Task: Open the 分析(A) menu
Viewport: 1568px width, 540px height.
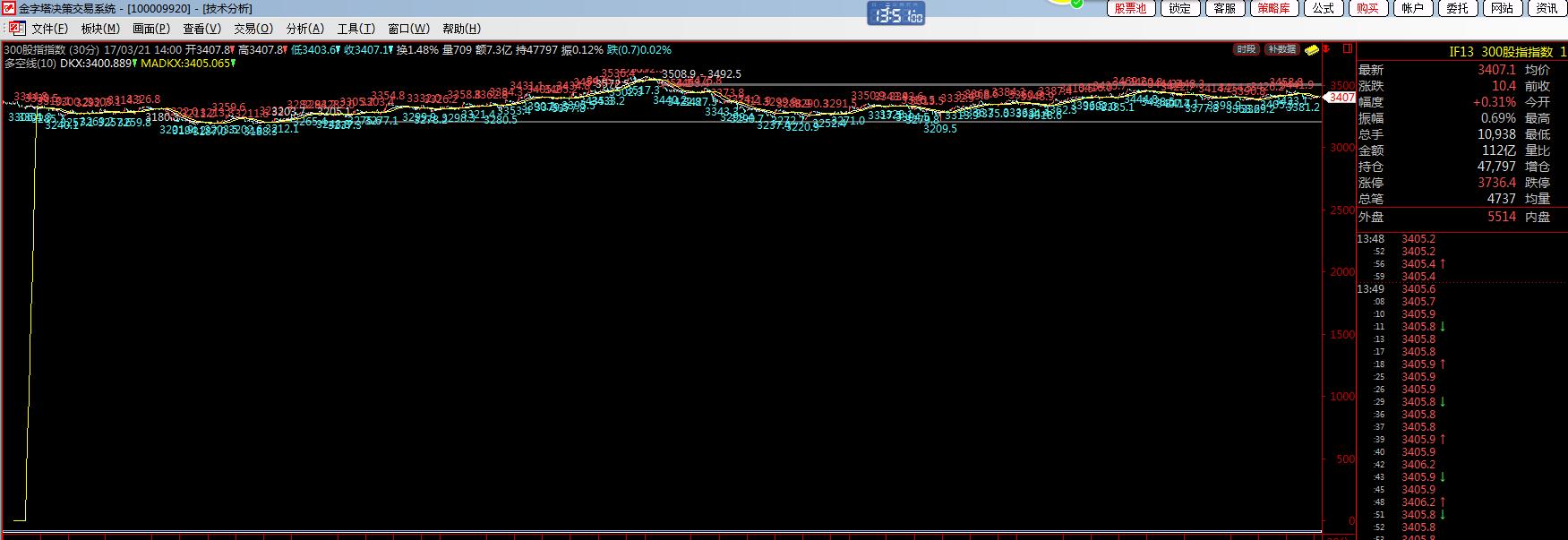Action: [x=304, y=29]
